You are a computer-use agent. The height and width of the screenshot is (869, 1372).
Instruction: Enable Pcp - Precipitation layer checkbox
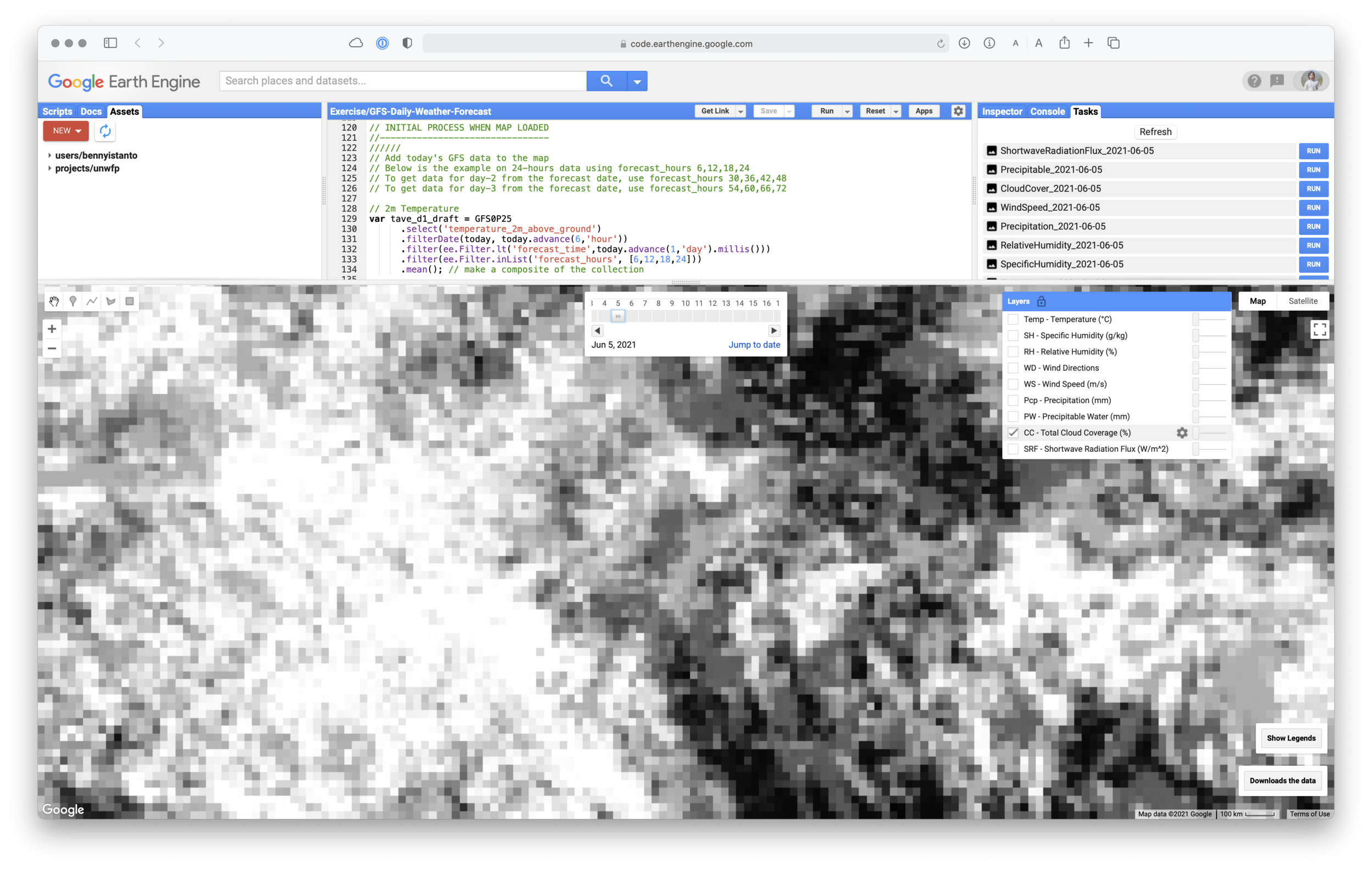[1013, 401]
